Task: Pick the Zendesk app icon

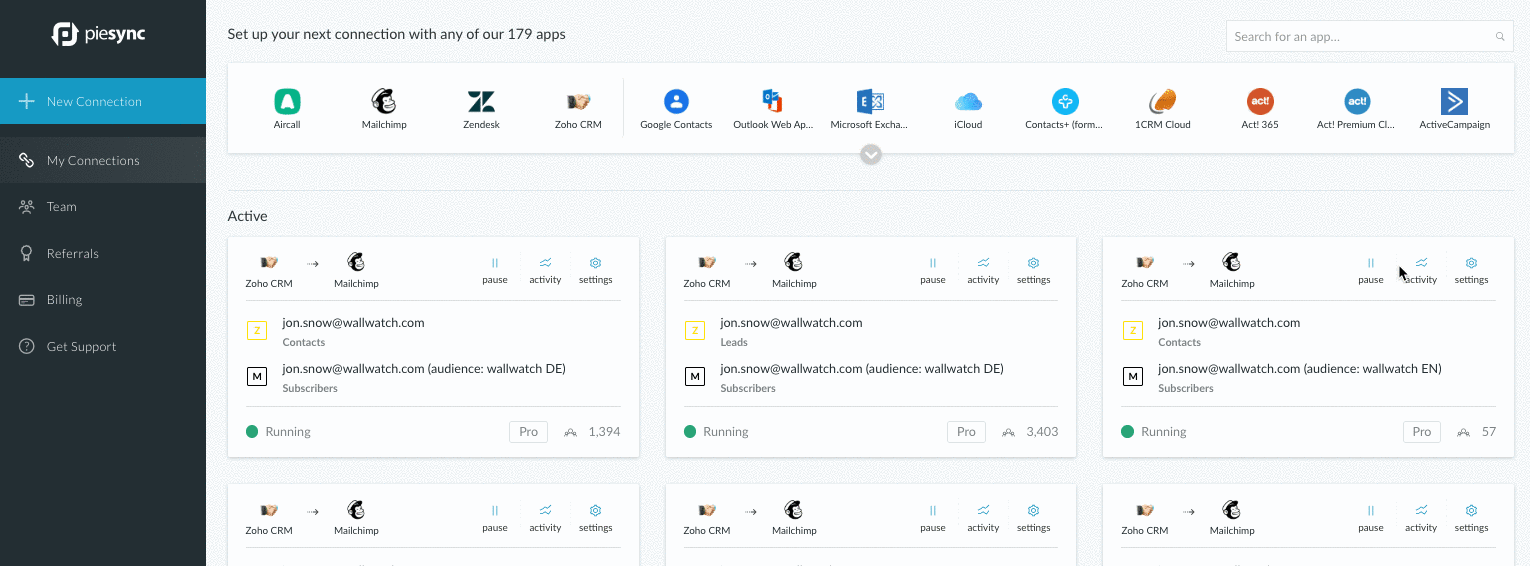Action: coord(481,101)
